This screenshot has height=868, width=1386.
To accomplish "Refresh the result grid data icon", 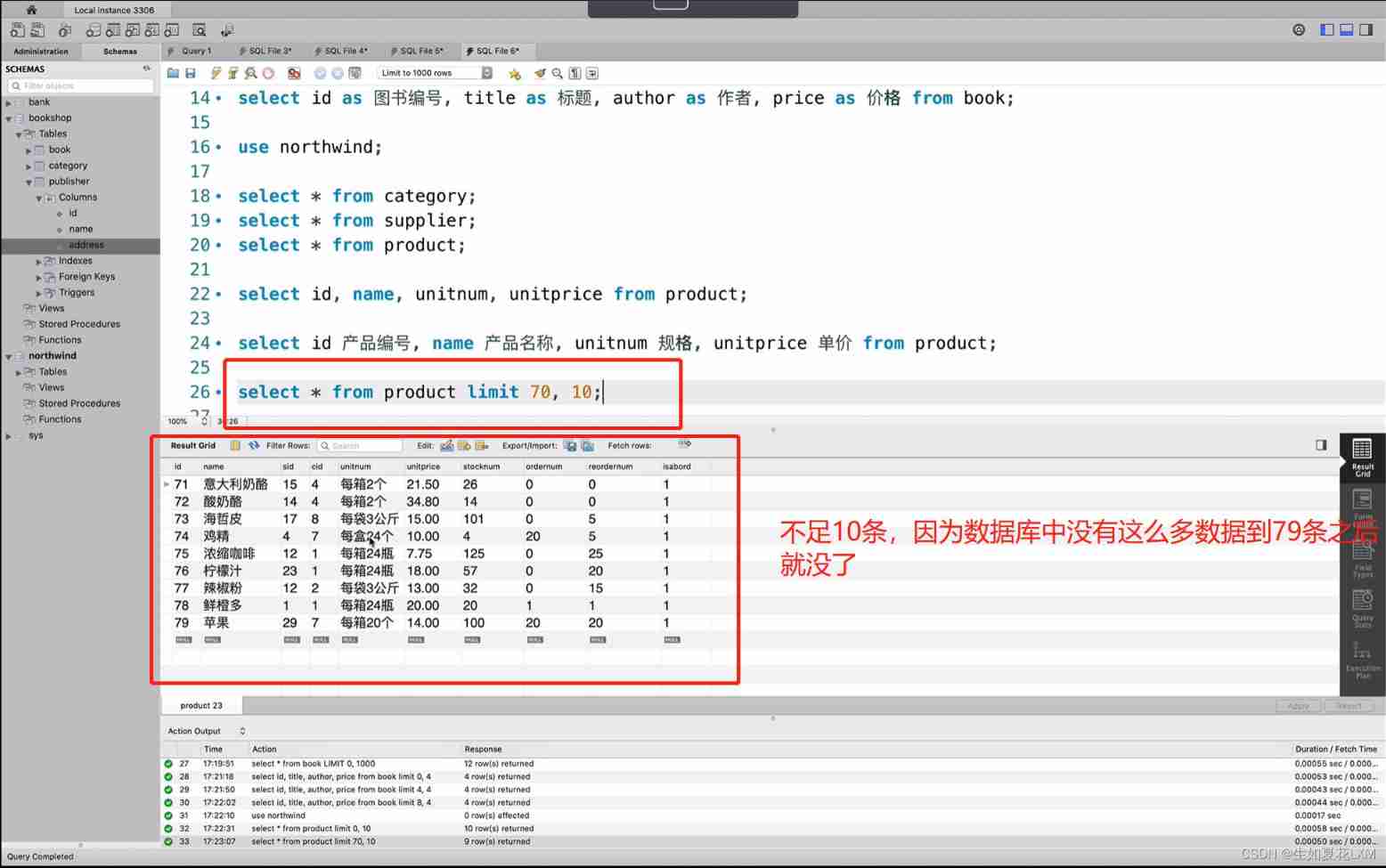I will pos(254,445).
